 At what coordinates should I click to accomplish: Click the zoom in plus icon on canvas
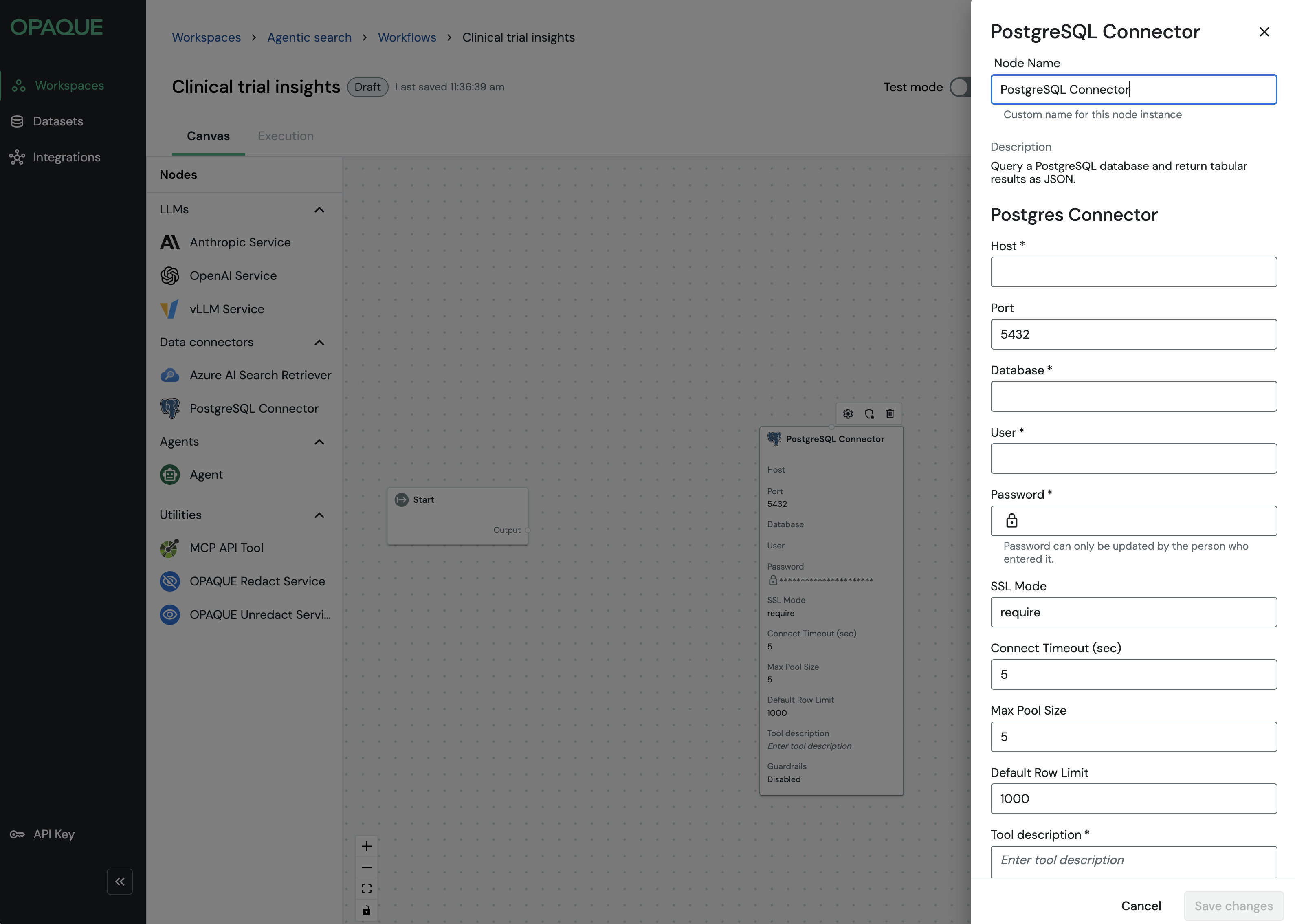(366, 846)
